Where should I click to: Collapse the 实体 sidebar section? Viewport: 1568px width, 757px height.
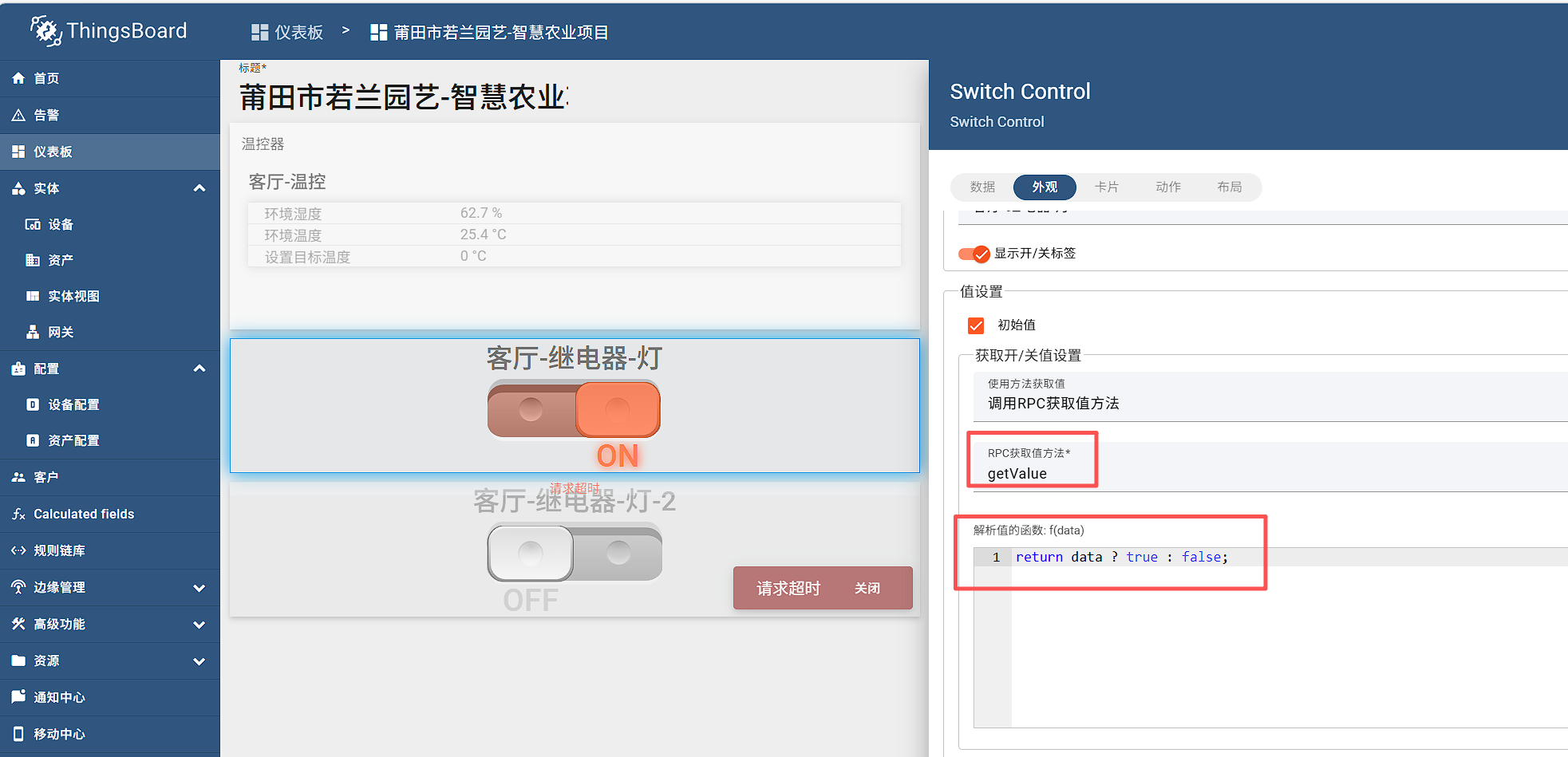(x=199, y=187)
